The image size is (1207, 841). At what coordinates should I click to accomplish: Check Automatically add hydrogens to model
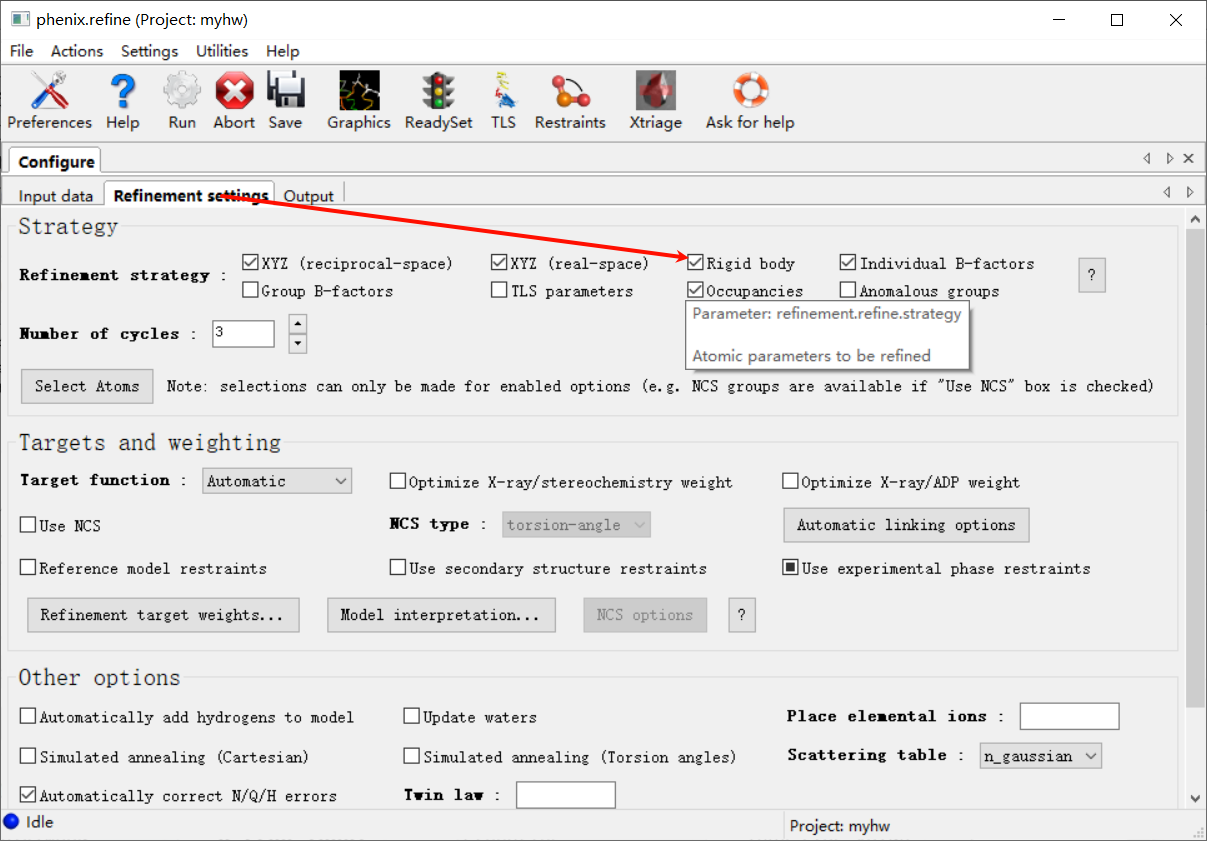28,717
